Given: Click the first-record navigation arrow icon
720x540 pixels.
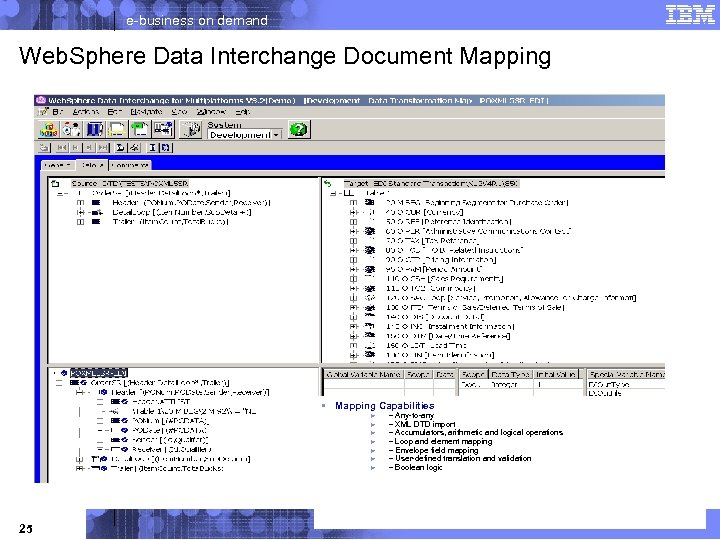Looking at the screenshot, I should click(x=62, y=147).
